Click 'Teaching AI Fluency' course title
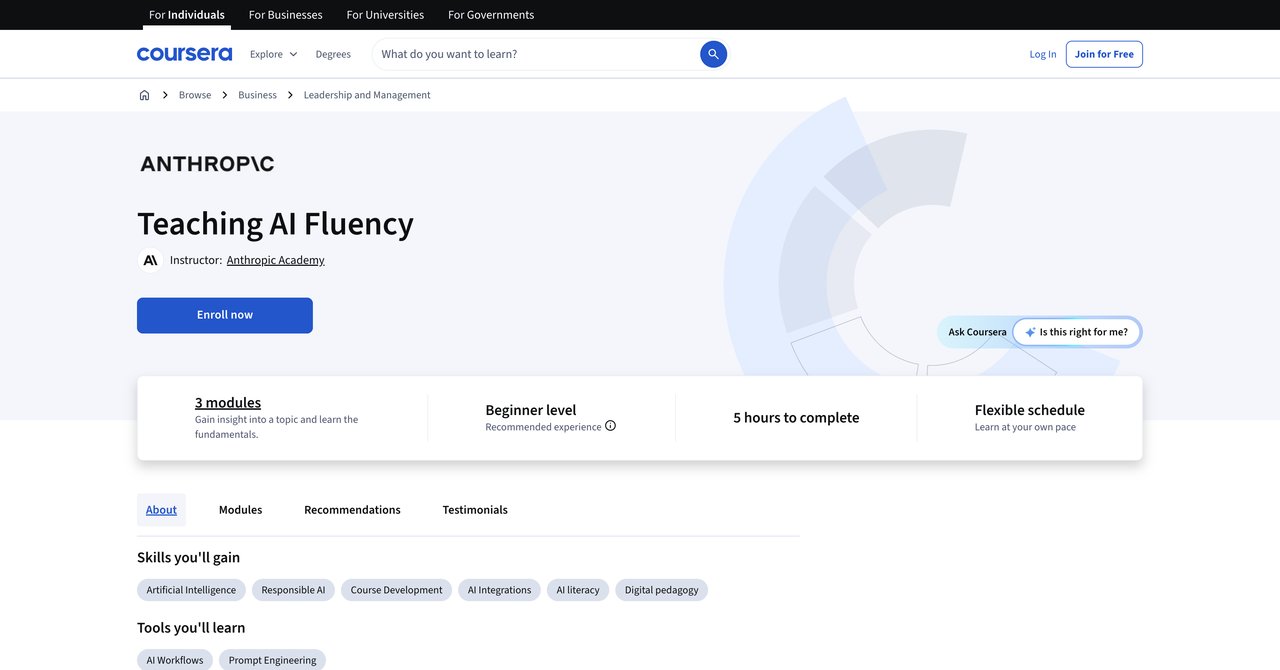 coord(275,223)
